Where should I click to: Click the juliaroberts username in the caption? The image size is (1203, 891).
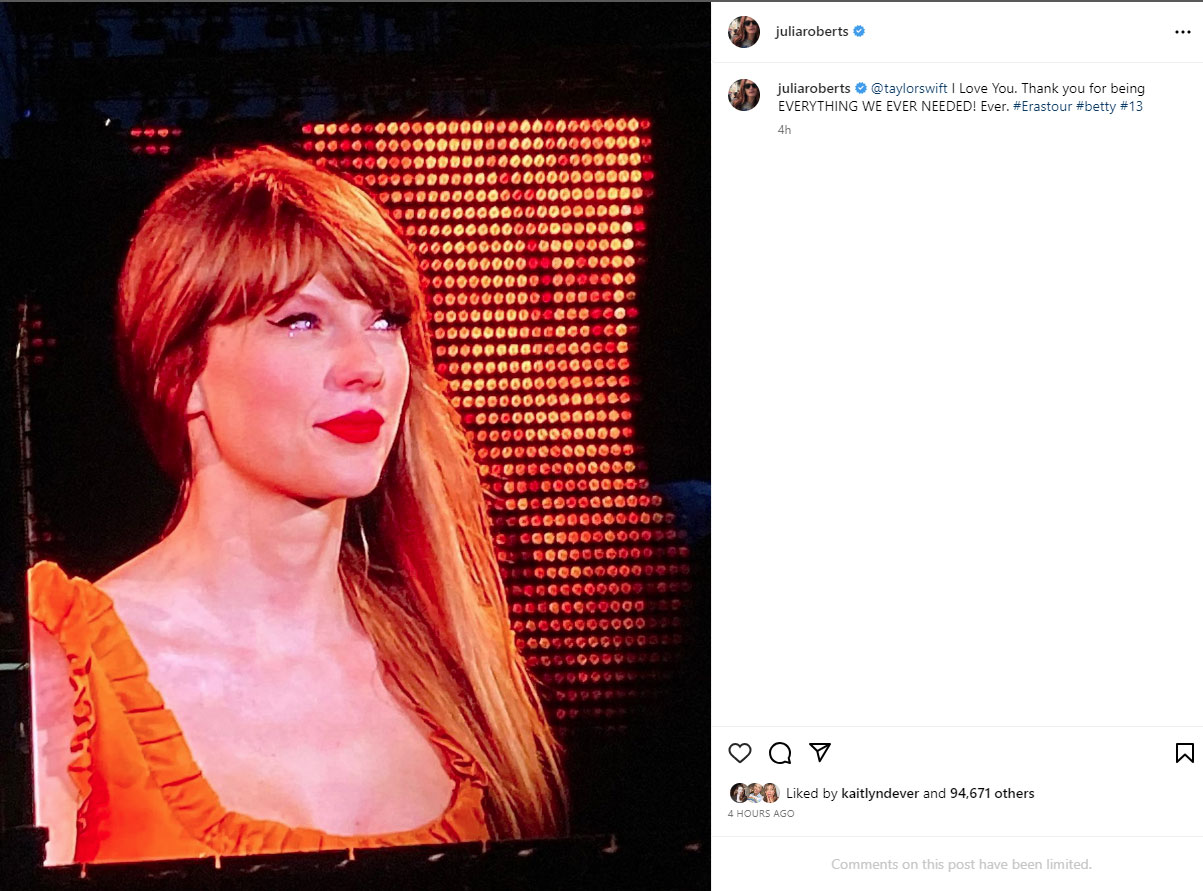point(813,89)
